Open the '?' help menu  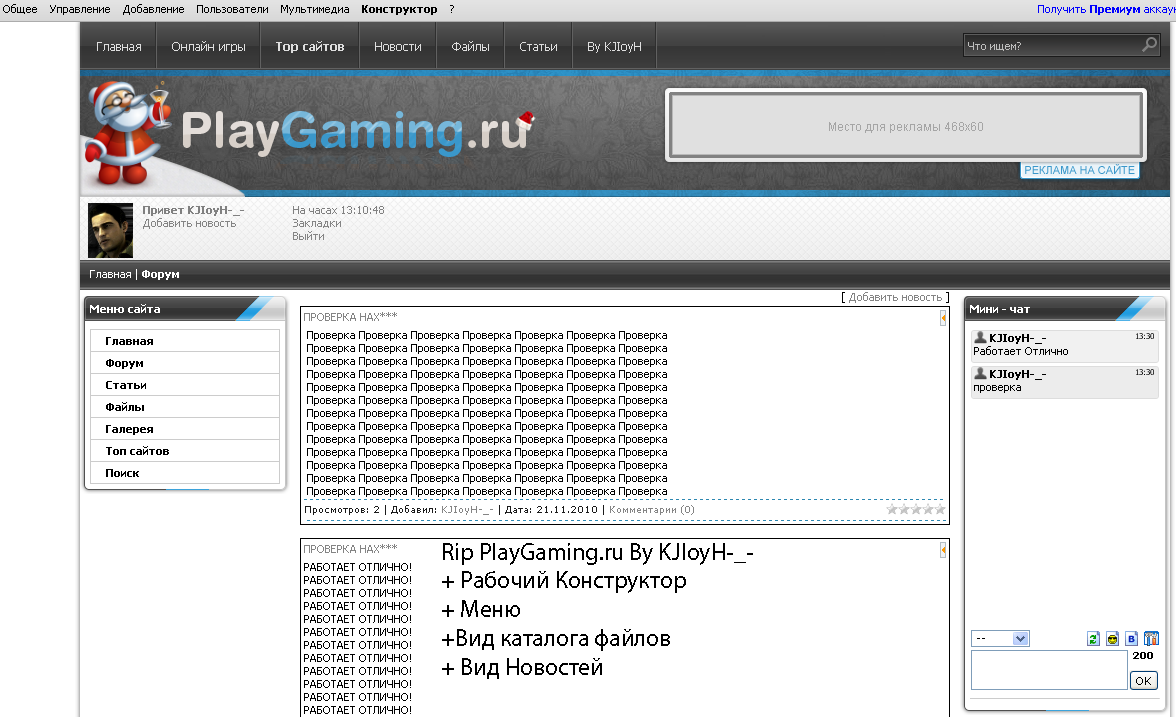[x=452, y=9]
